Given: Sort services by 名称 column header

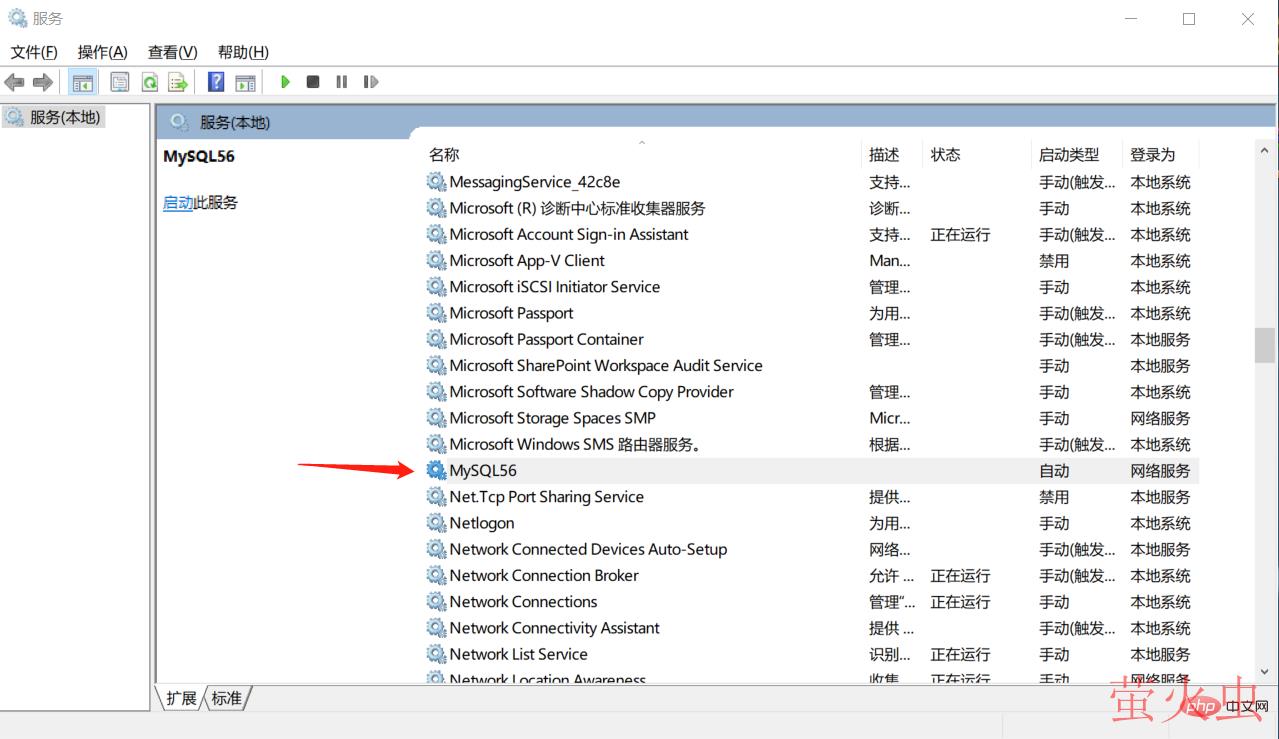Looking at the screenshot, I should (x=444, y=155).
